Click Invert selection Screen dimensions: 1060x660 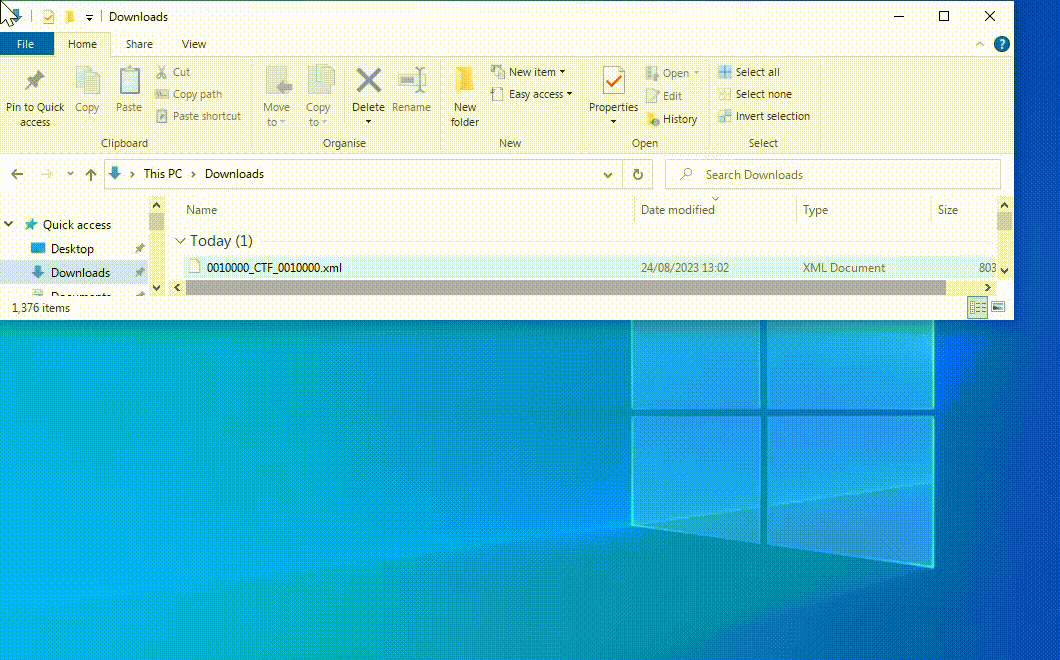click(x=763, y=116)
